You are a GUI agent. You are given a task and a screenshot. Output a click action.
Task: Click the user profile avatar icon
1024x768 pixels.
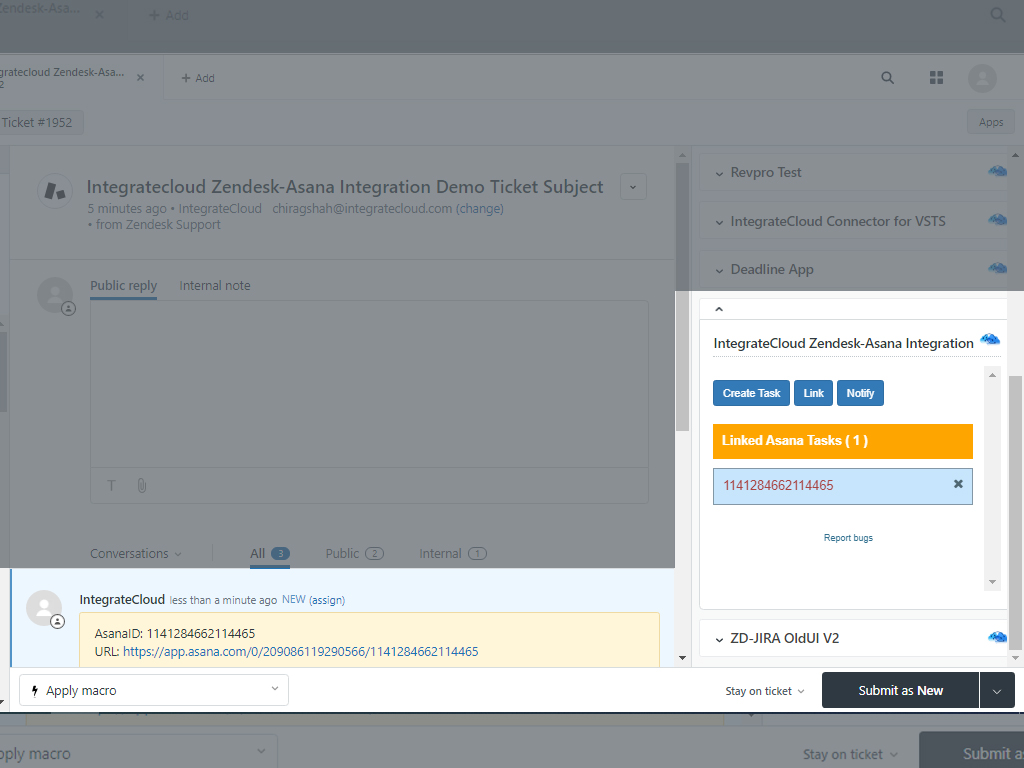pos(982,78)
